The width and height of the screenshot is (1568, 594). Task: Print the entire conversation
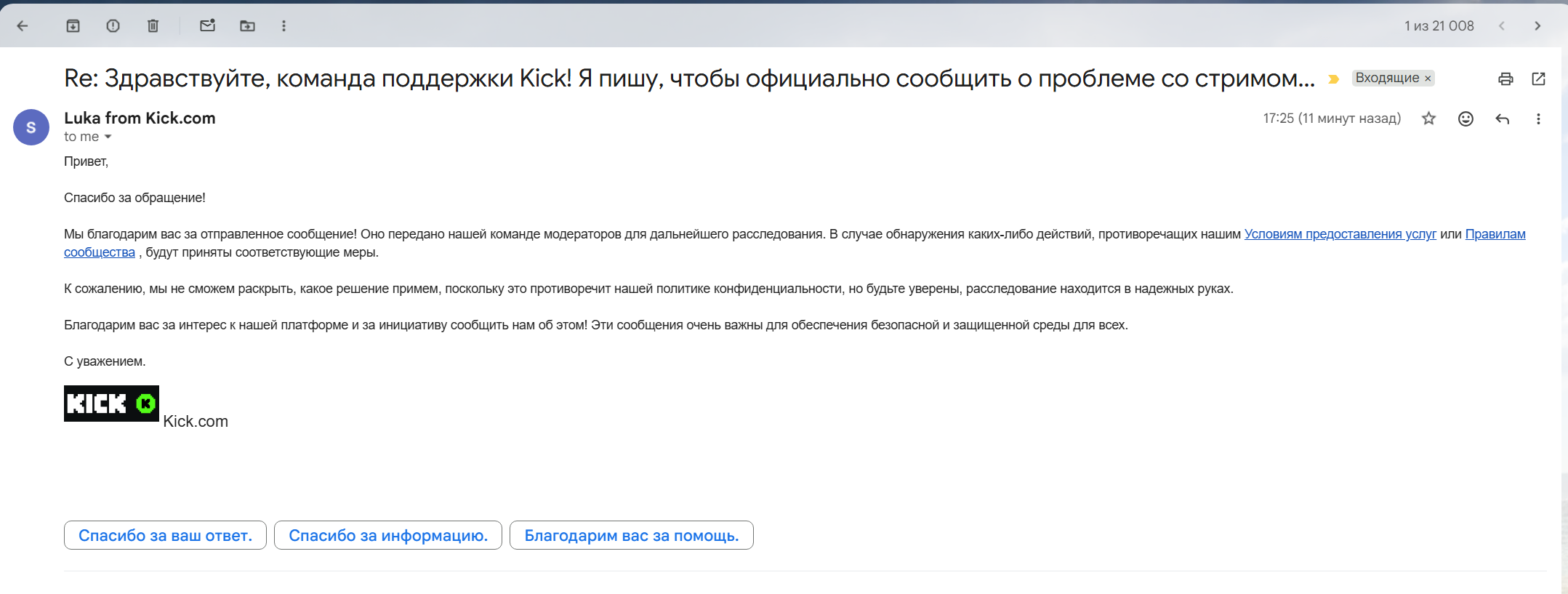click(x=1505, y=79)
